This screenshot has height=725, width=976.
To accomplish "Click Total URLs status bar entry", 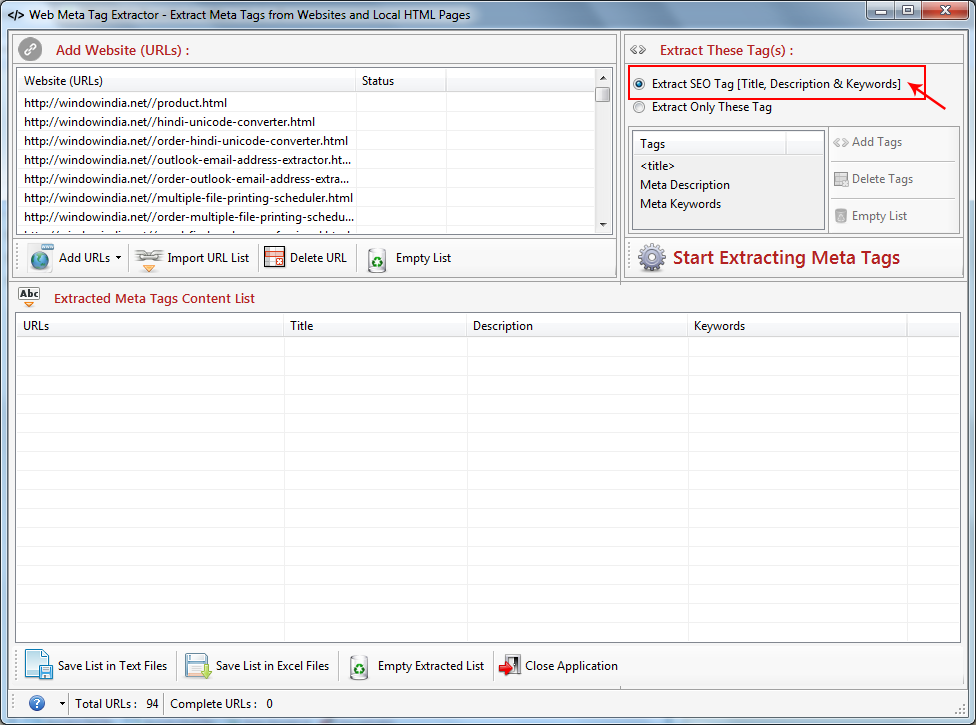I will (116, 704).
